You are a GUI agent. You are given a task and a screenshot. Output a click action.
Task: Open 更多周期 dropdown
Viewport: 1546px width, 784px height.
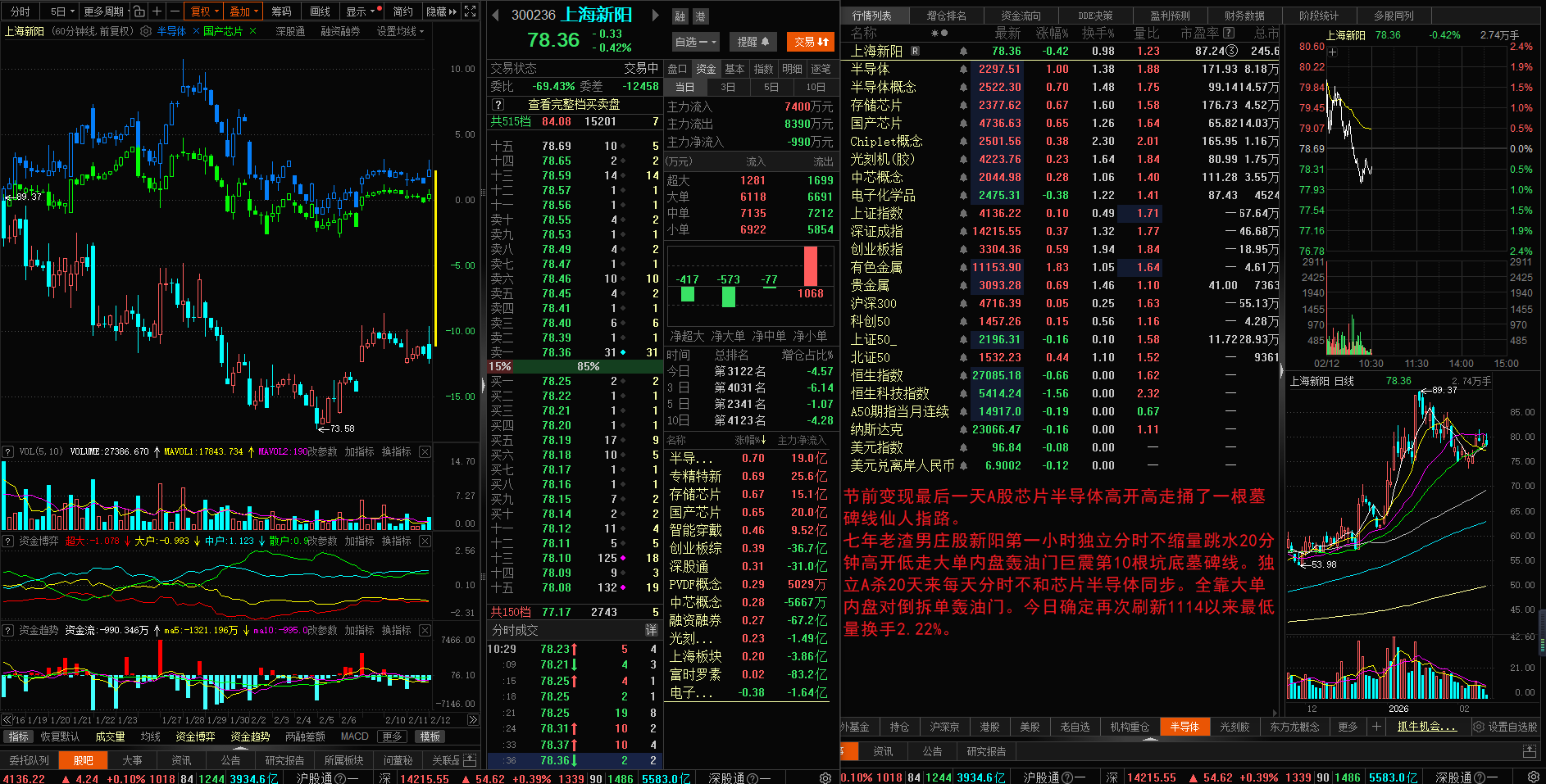coord(105,11)
